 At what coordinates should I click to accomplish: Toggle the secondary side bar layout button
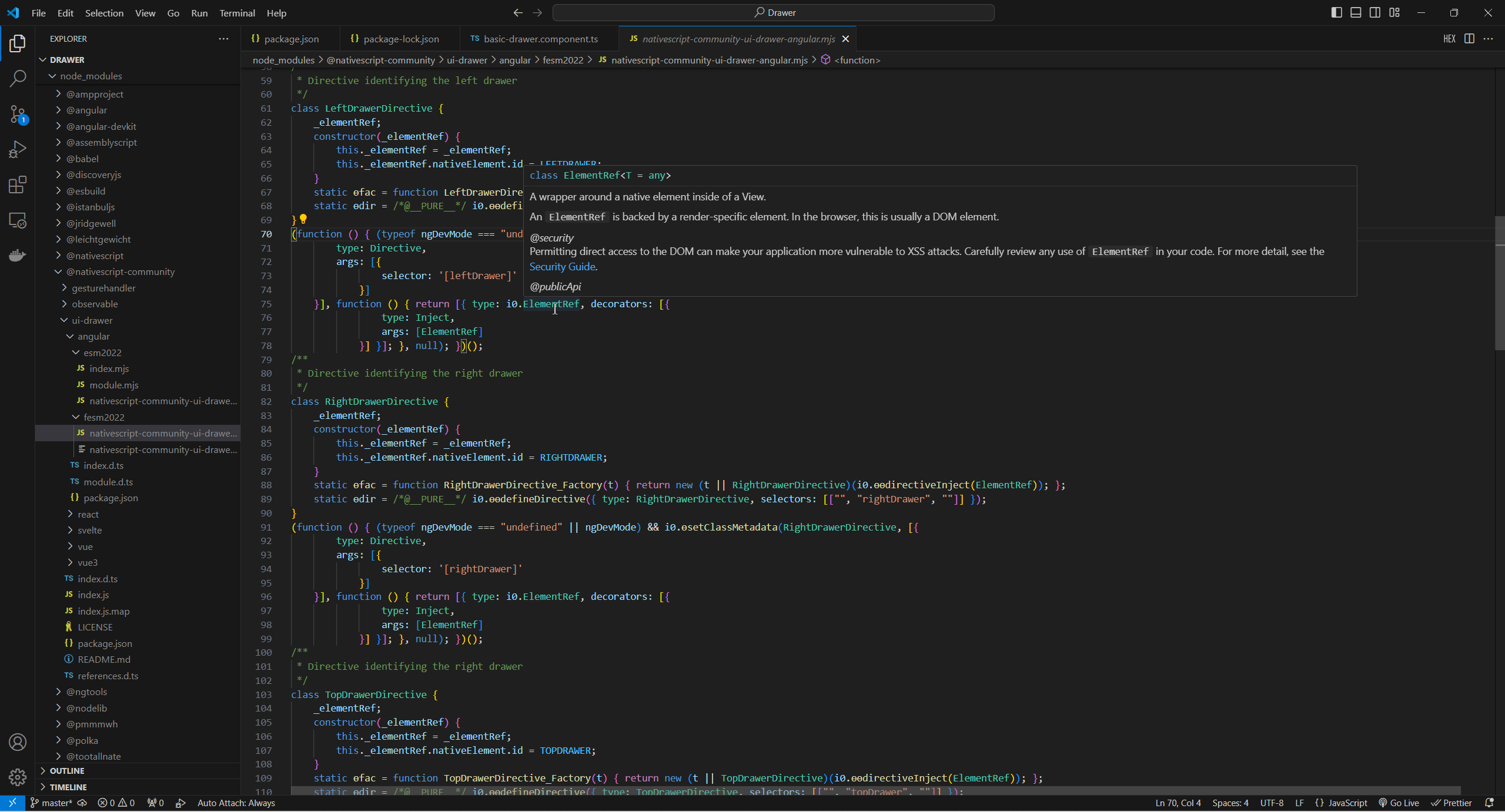point(1375,12)
